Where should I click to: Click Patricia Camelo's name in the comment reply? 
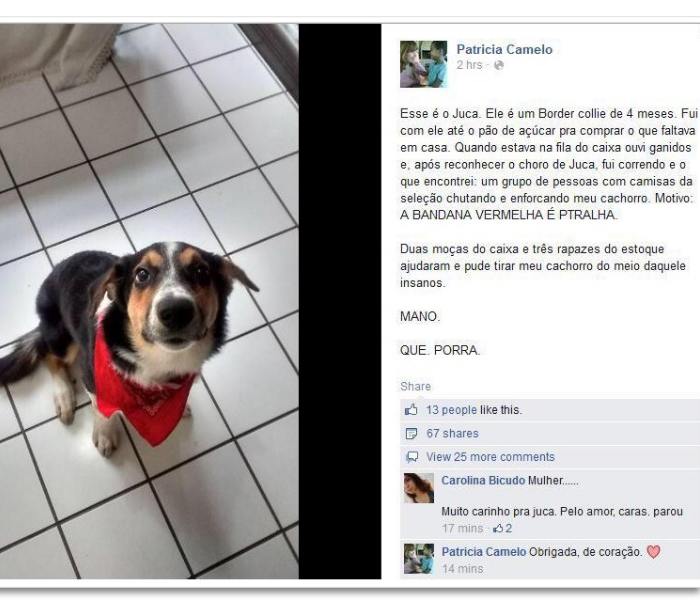point(483,552)
